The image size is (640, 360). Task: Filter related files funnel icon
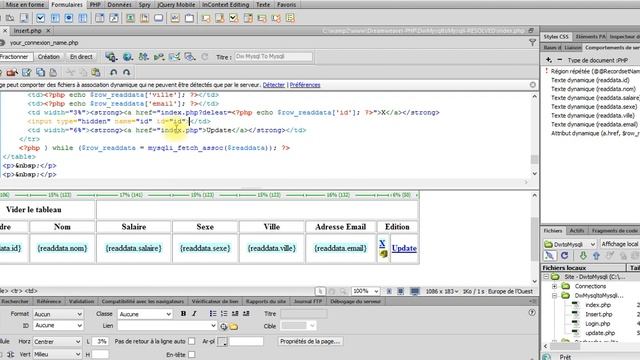pos(532,42)
